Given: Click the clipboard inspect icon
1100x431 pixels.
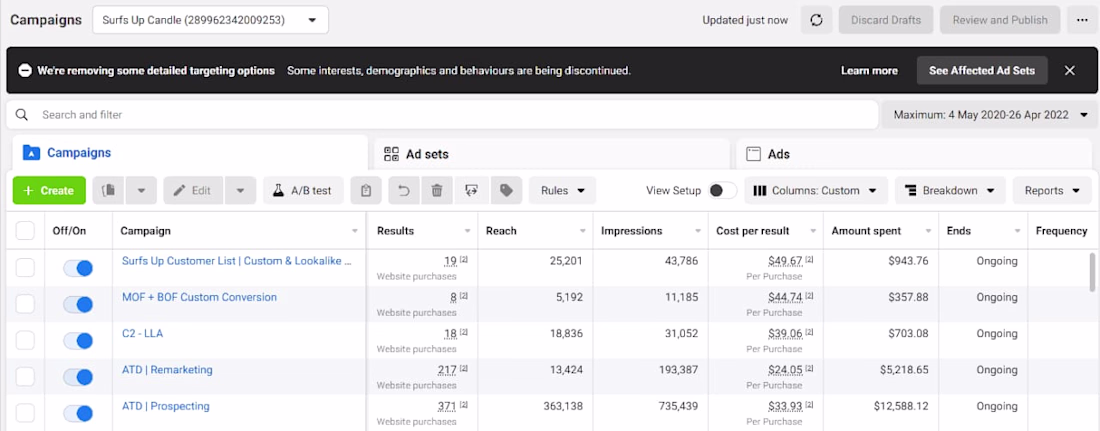Looking at the screenshot, I should 365,190.
